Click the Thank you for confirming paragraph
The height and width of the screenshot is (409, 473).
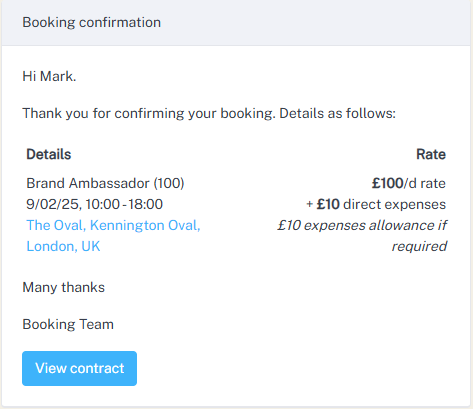pos(209,113)
